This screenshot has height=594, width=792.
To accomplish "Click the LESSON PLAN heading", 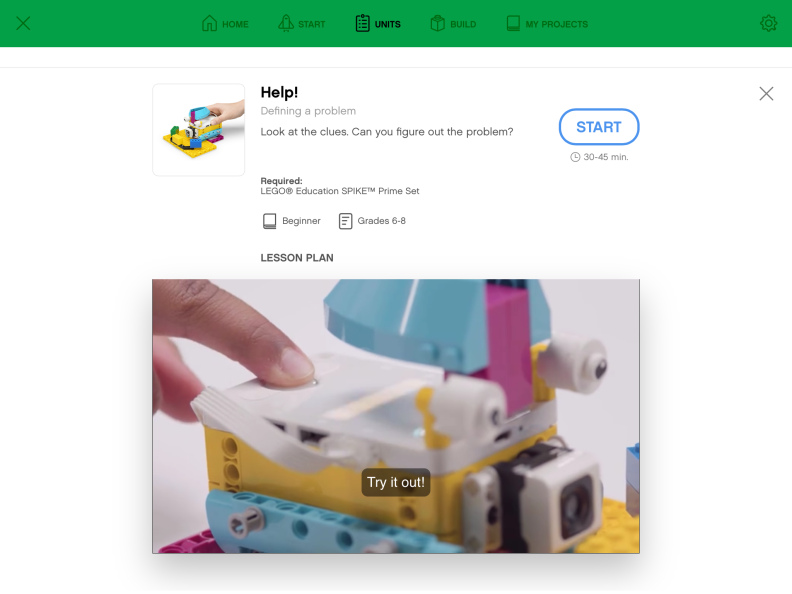I will (297, 258).
